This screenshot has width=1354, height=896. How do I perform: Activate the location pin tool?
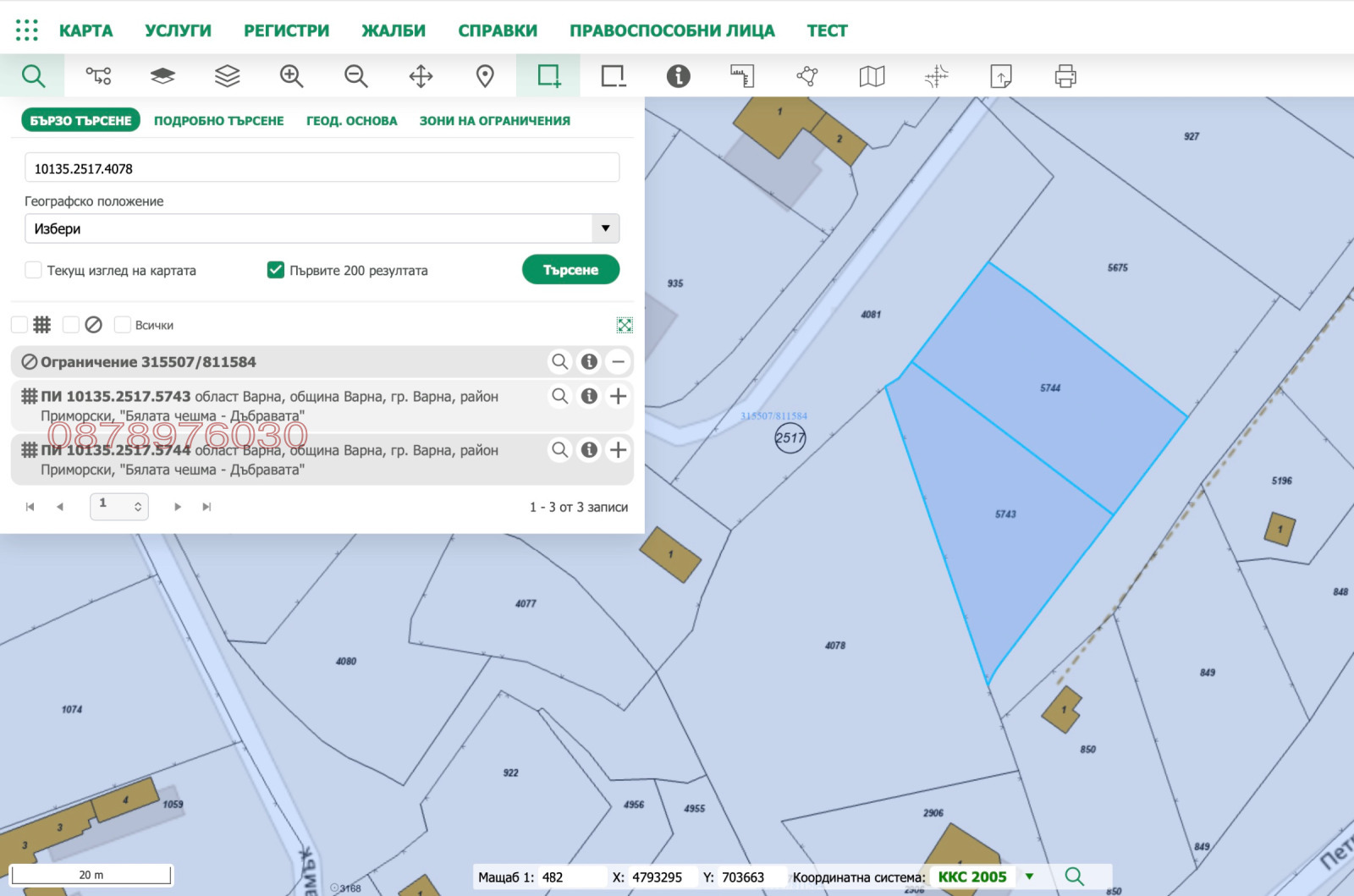[x=485, y=76]
